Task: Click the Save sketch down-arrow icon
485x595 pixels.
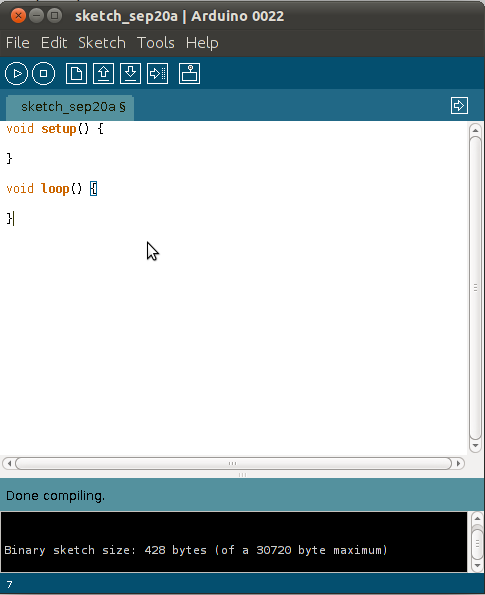Action: pos(131,73)
